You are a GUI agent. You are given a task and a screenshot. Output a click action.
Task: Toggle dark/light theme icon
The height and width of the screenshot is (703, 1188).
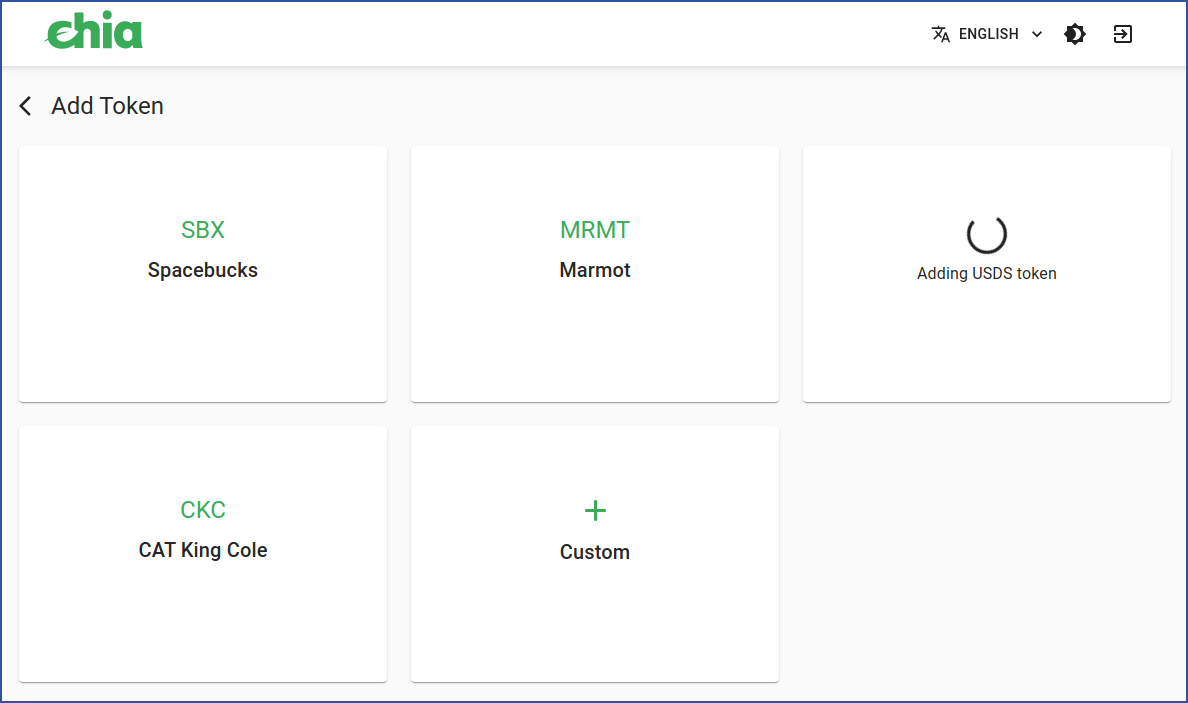1074,34
